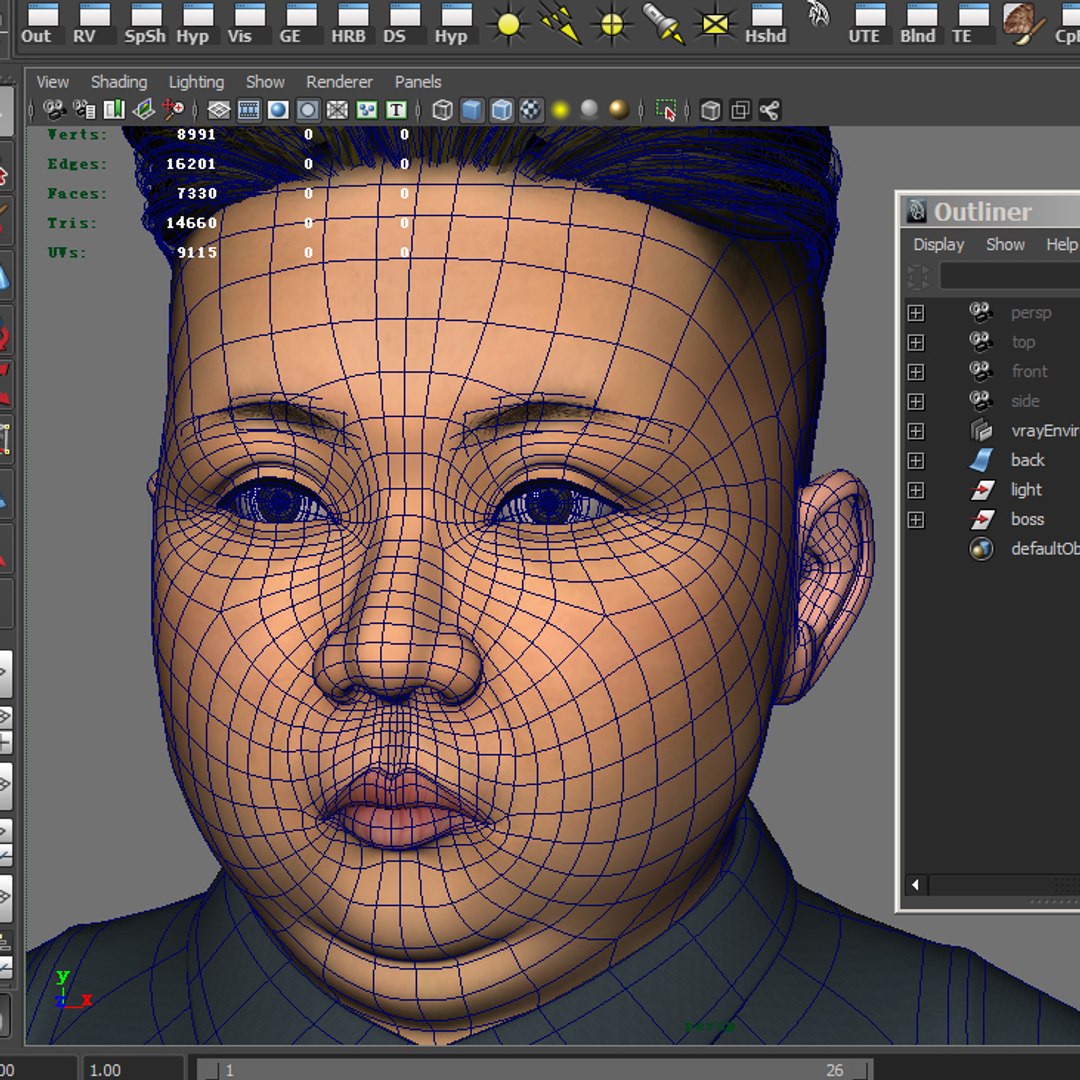Open the Outliner Display menu

938,244
